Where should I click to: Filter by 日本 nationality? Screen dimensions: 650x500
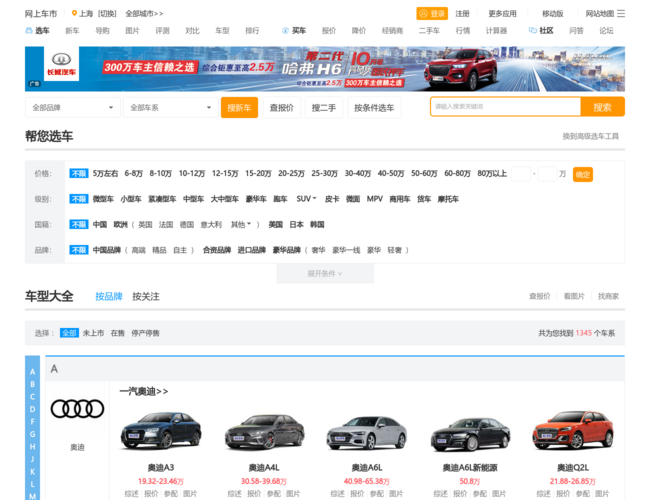(296, 225)
